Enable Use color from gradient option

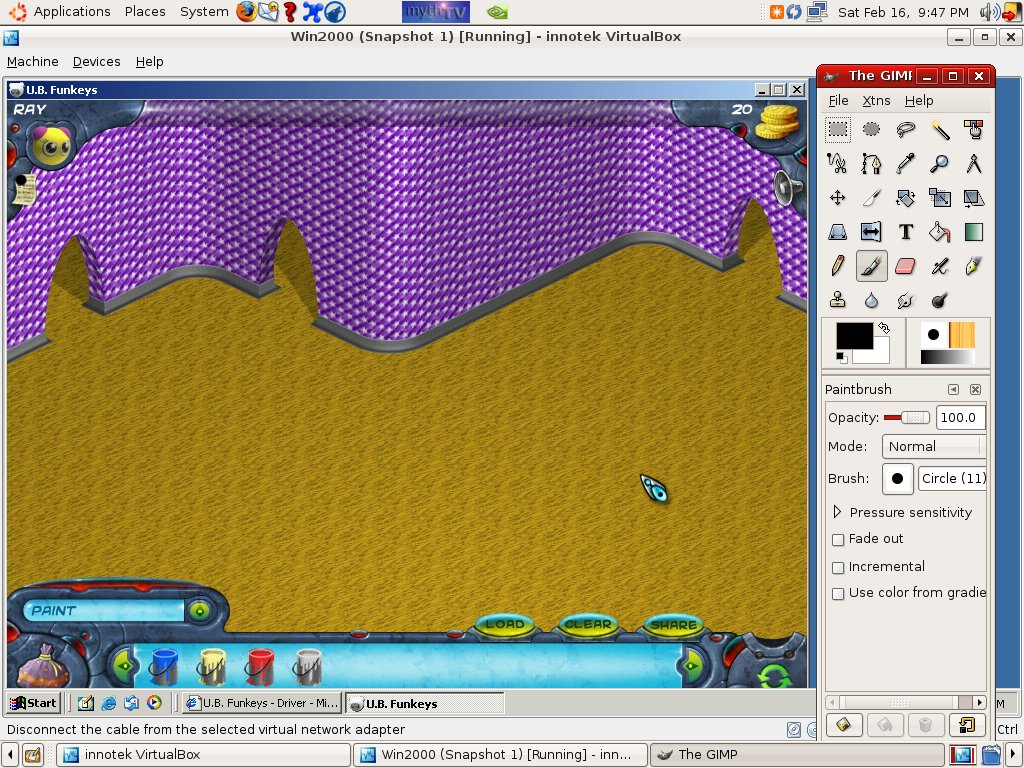pyautogui.click(x=838, y=594)
